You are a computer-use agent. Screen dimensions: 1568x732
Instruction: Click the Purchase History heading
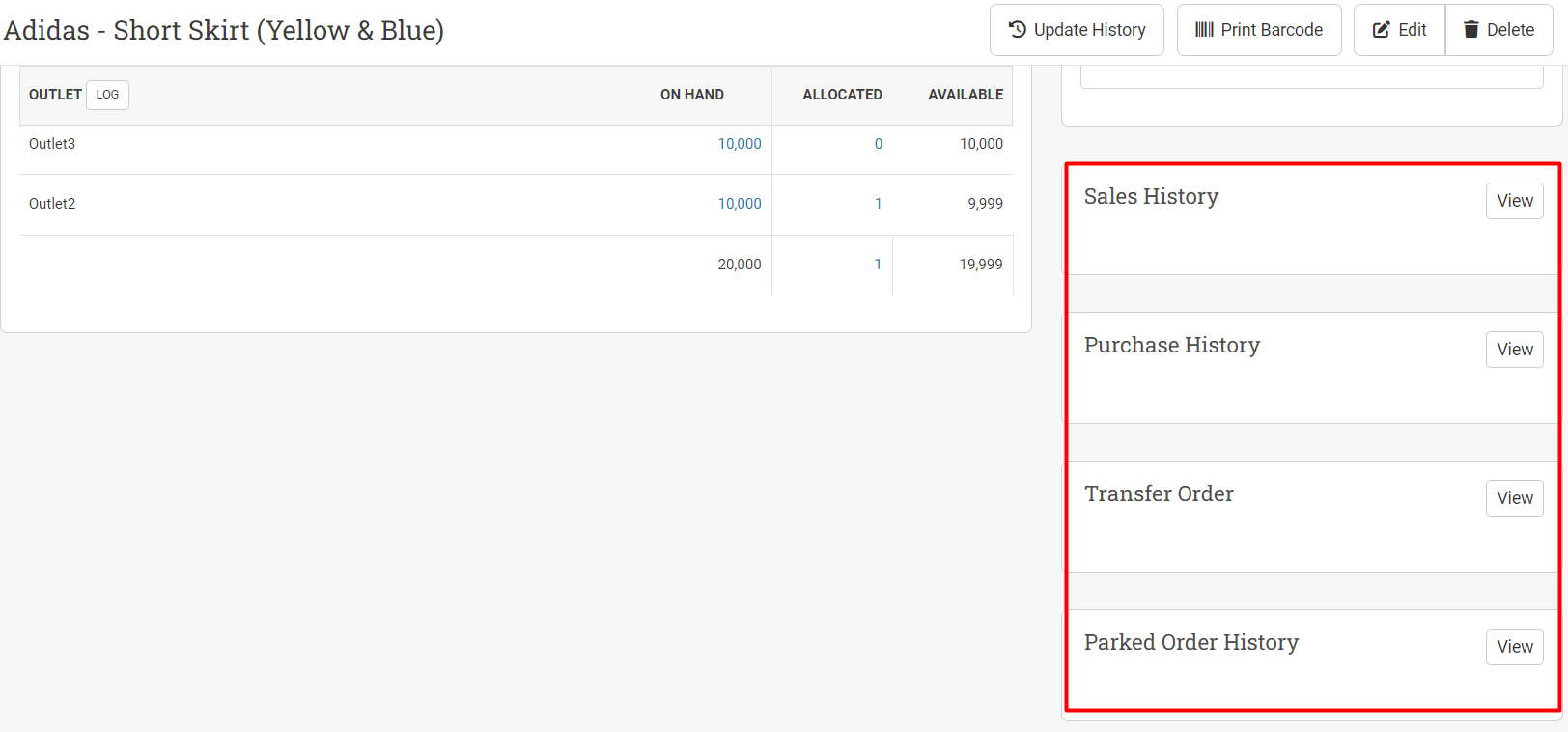point(1172,345)
